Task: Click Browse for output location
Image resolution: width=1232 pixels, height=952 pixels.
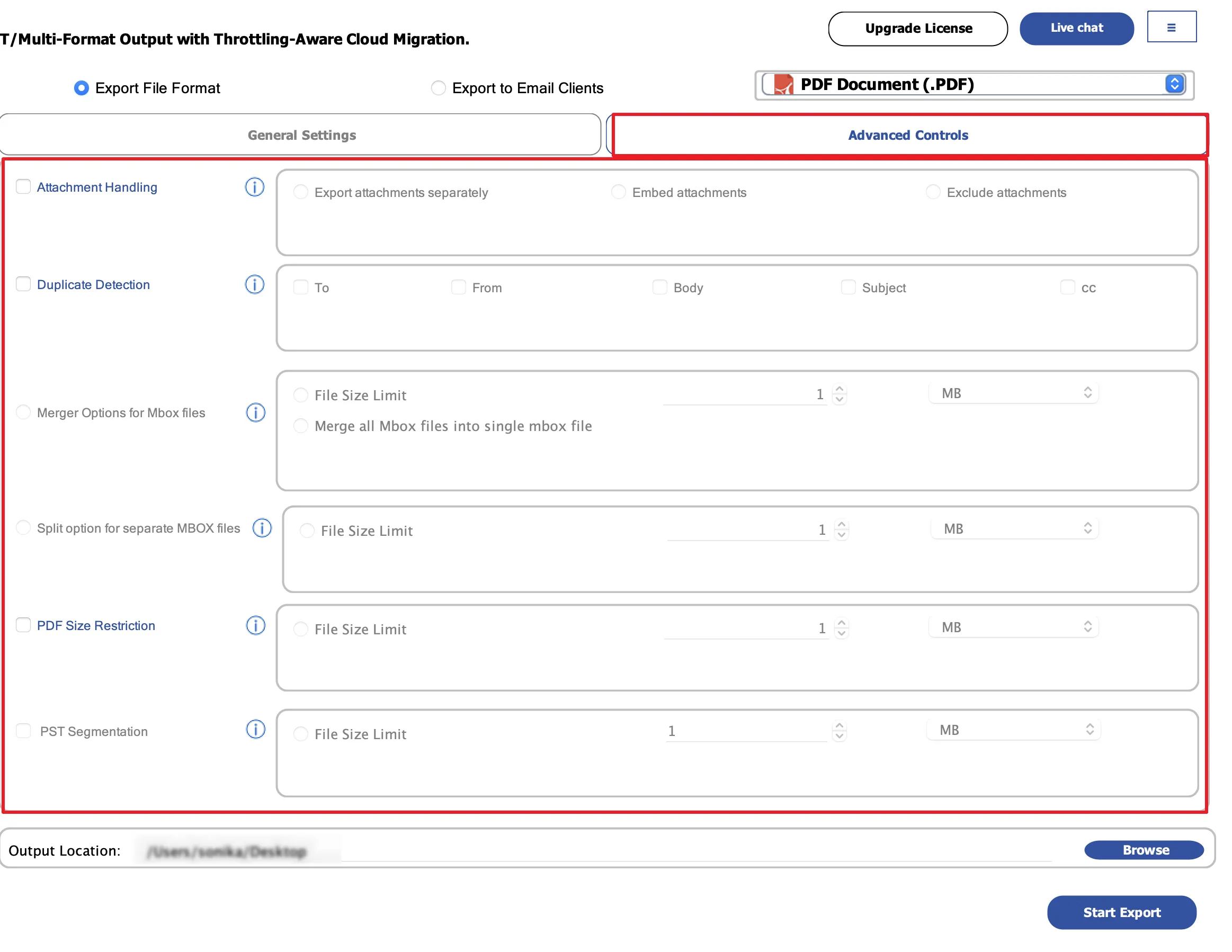Action: tap(1144, 850)
